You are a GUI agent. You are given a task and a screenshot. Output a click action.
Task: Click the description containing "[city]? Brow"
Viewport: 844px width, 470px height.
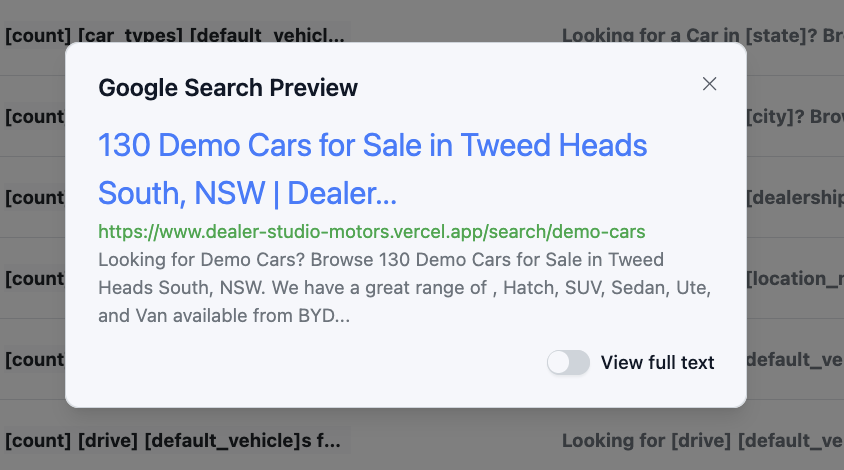(795, 116)
